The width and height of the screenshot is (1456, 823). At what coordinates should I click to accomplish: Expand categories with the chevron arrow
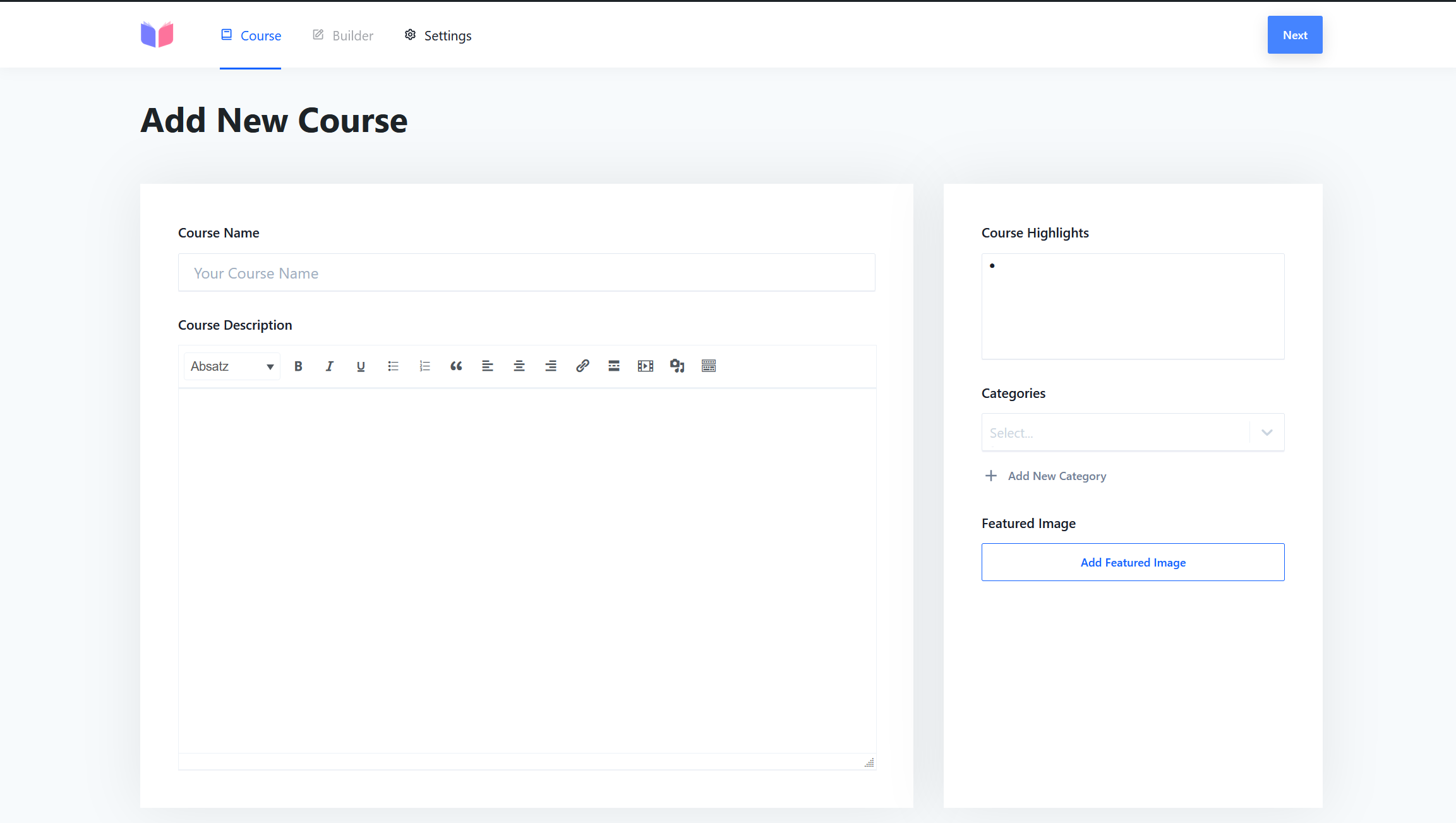[x=1266, y=432]
